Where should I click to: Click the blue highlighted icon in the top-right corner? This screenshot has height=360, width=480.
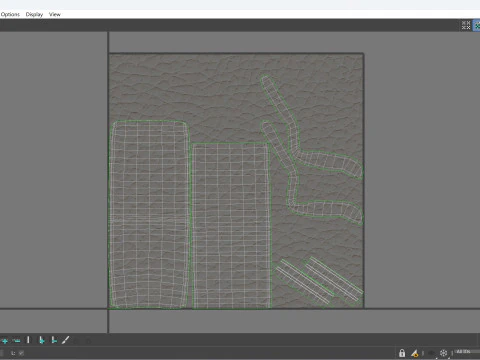tap(477, 25)
